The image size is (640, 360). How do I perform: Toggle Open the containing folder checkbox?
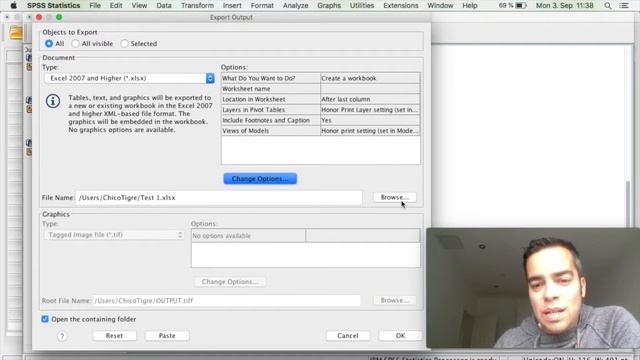pyautogui.click(x=45, y=319)
